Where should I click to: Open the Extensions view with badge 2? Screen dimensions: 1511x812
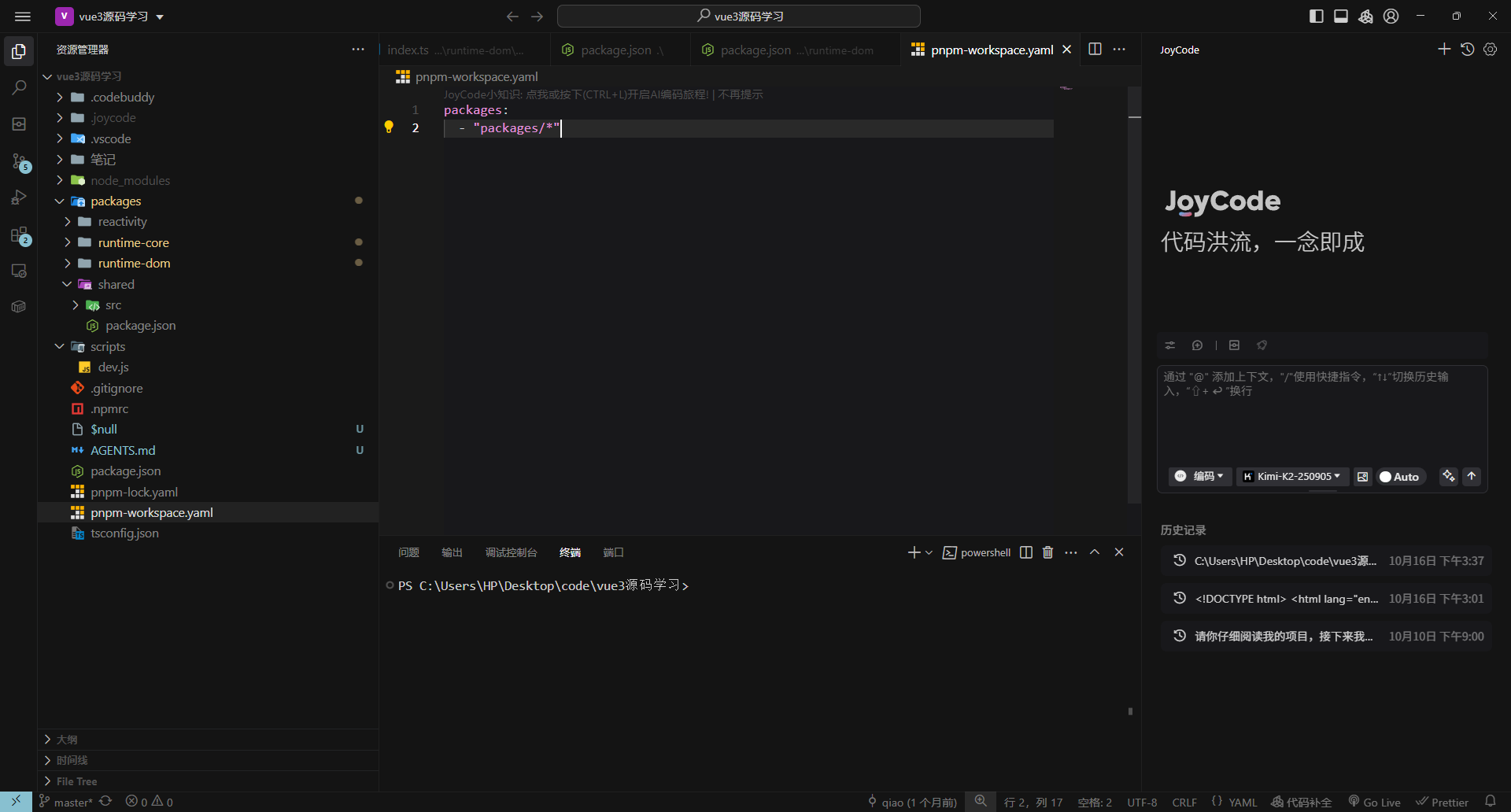[20, 235]
